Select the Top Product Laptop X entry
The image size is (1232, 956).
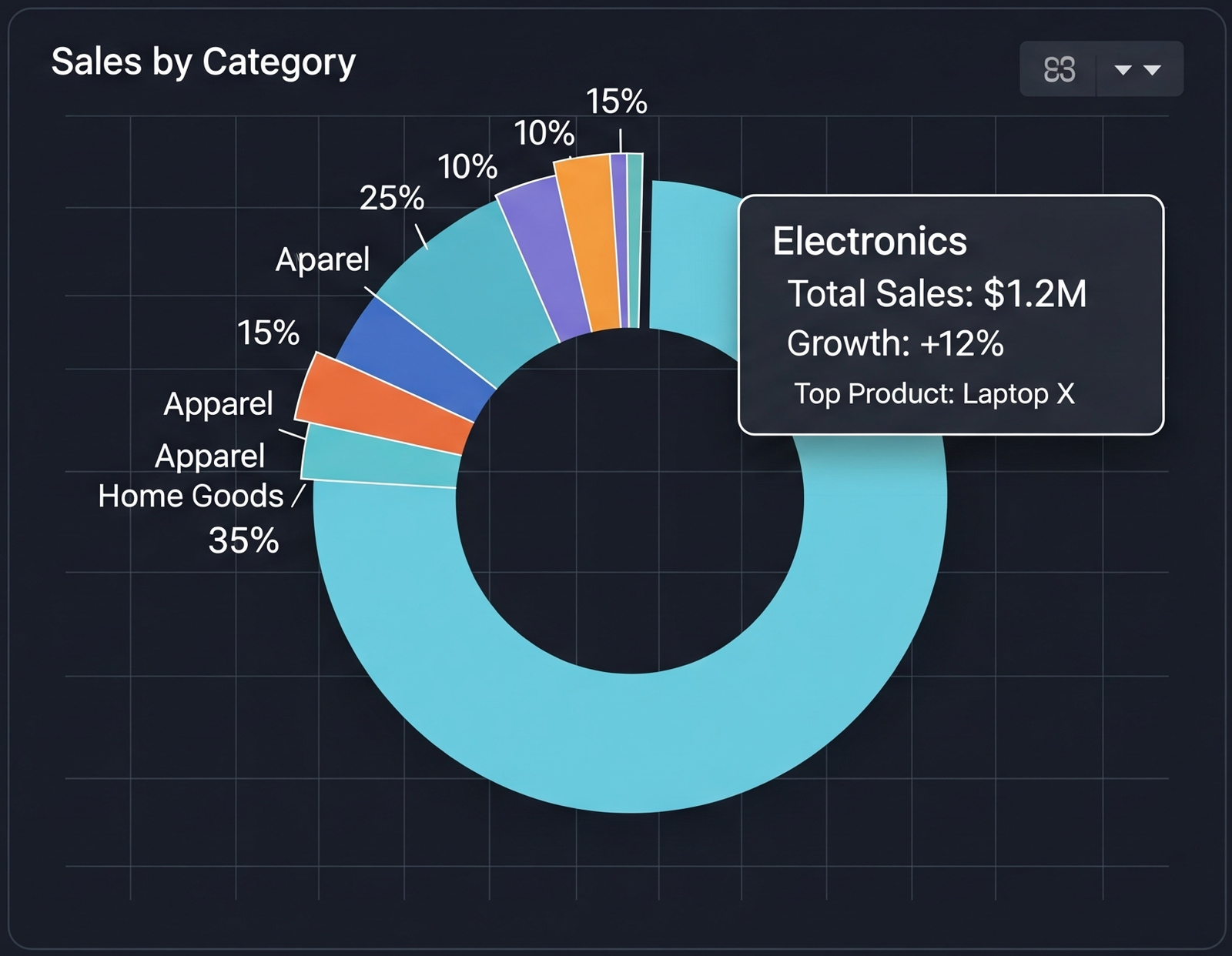[x=936, y=393]
